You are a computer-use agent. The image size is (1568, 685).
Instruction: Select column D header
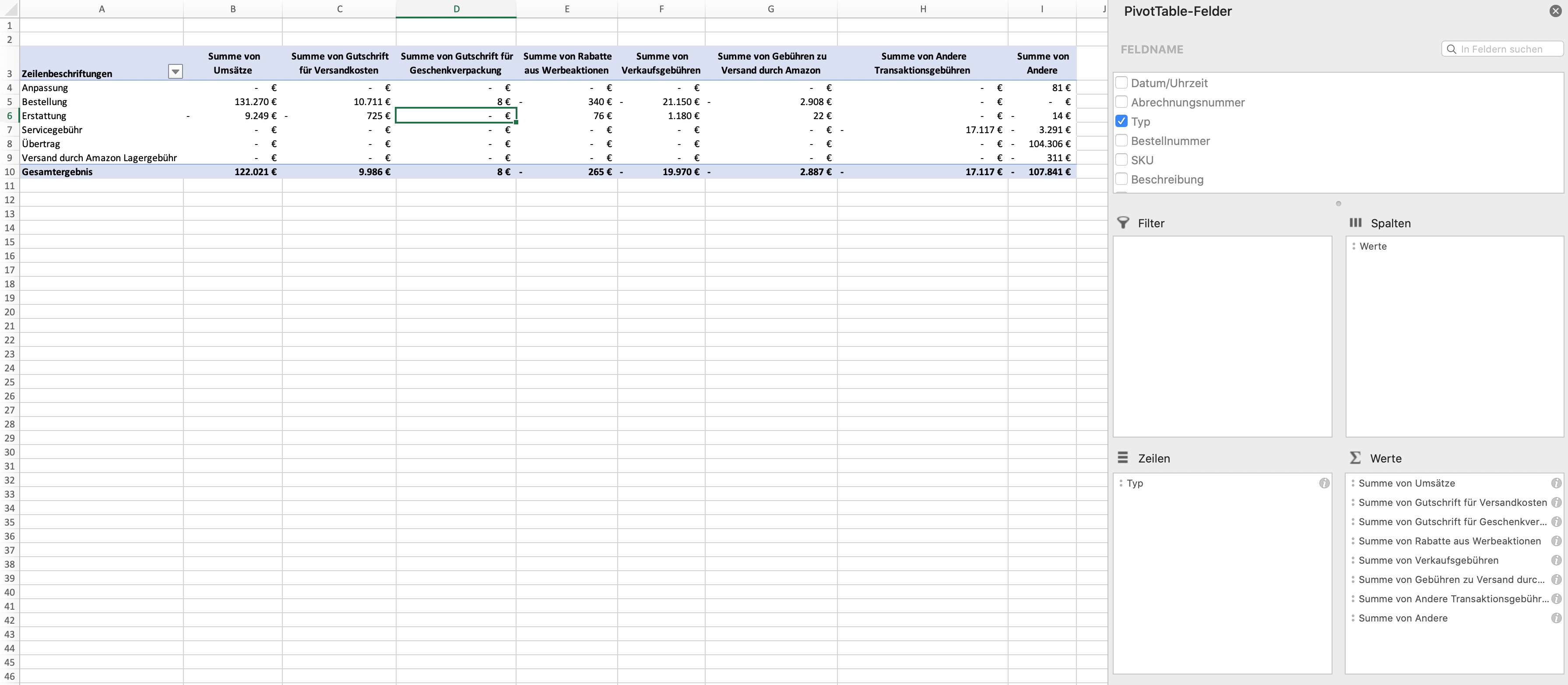click(456, 8)
